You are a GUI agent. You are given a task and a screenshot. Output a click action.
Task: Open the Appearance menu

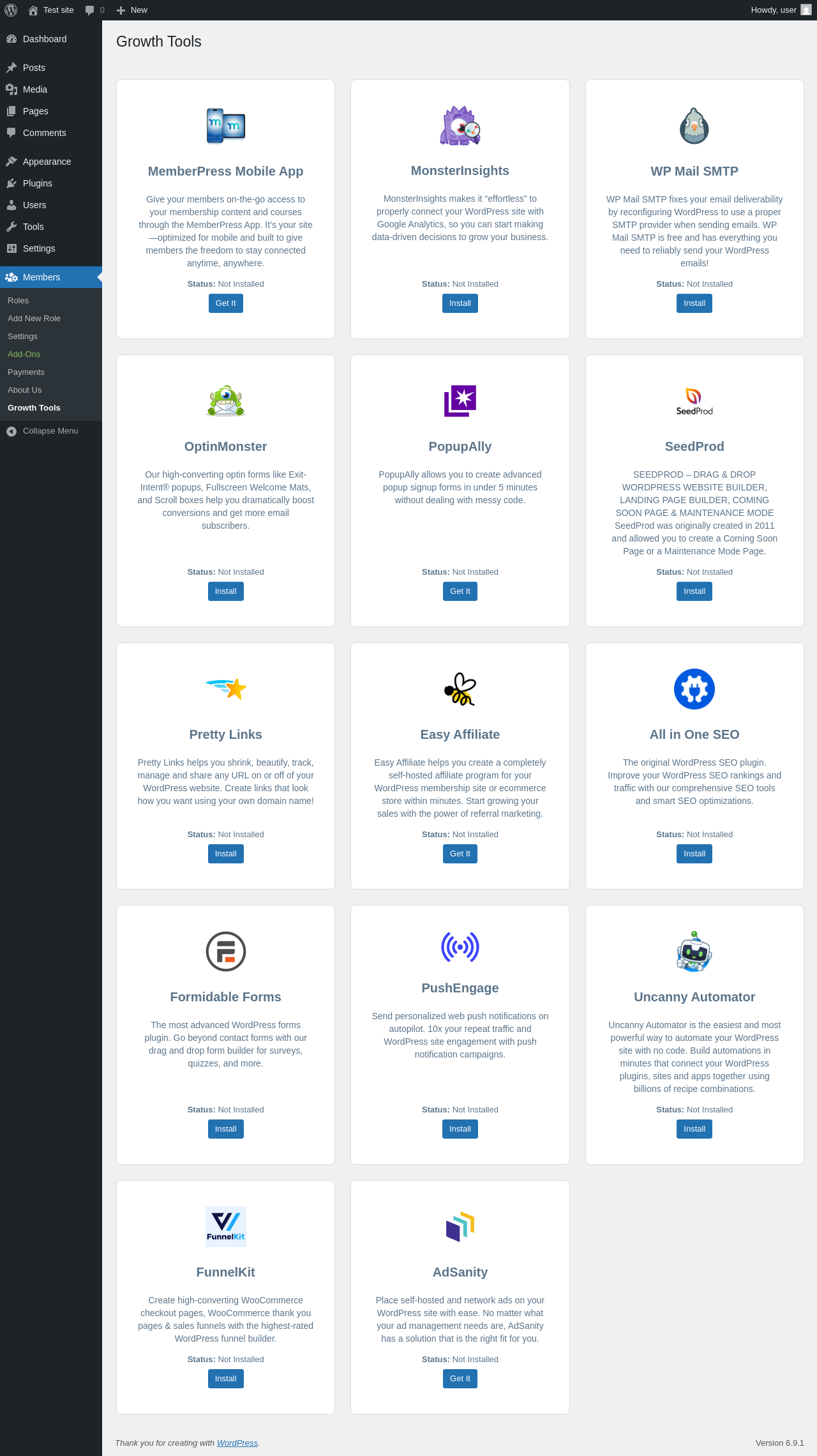51,162
